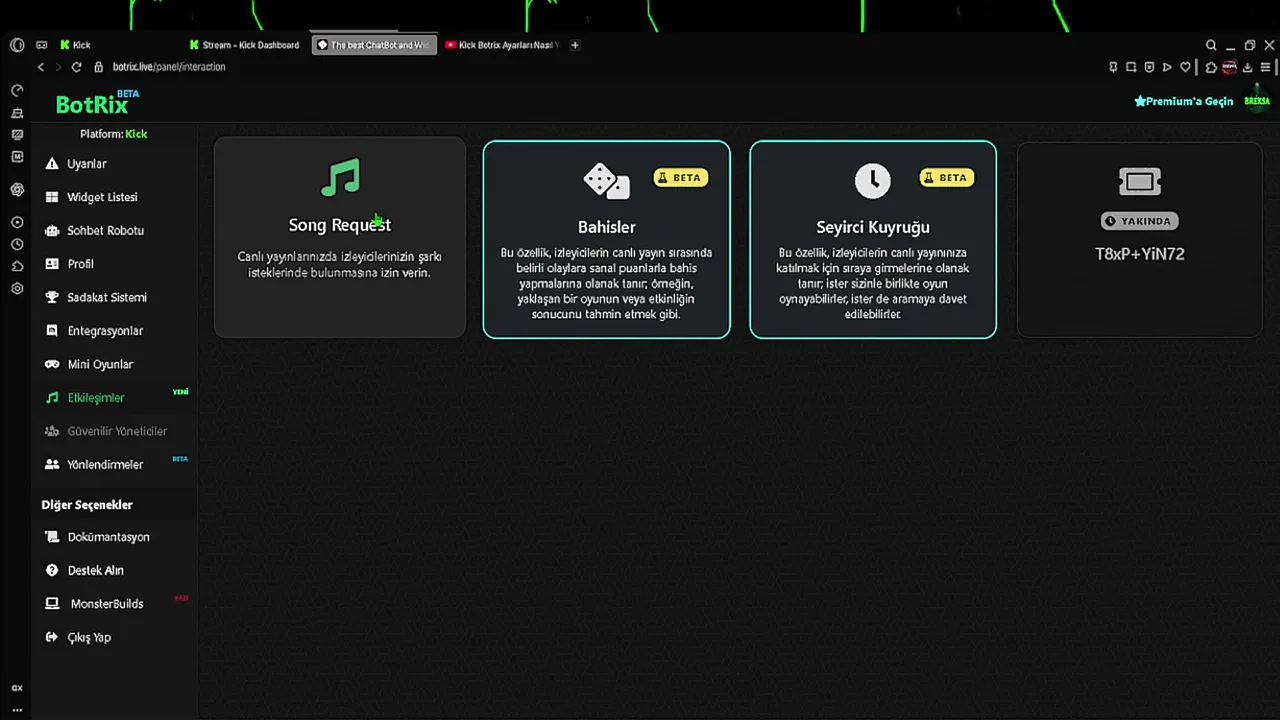Click the T8xP+YiN72 card title
Screen dimensions: 1280x720
coord(1140,254)
